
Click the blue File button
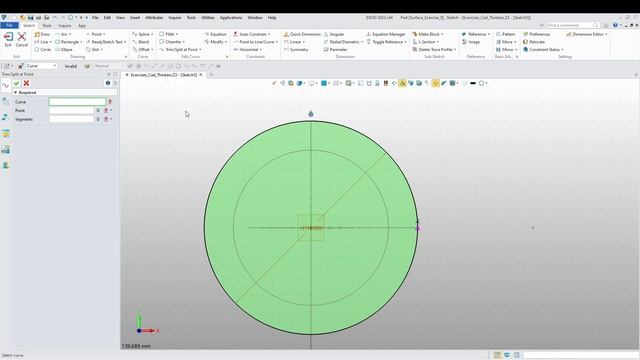(9, 25)
